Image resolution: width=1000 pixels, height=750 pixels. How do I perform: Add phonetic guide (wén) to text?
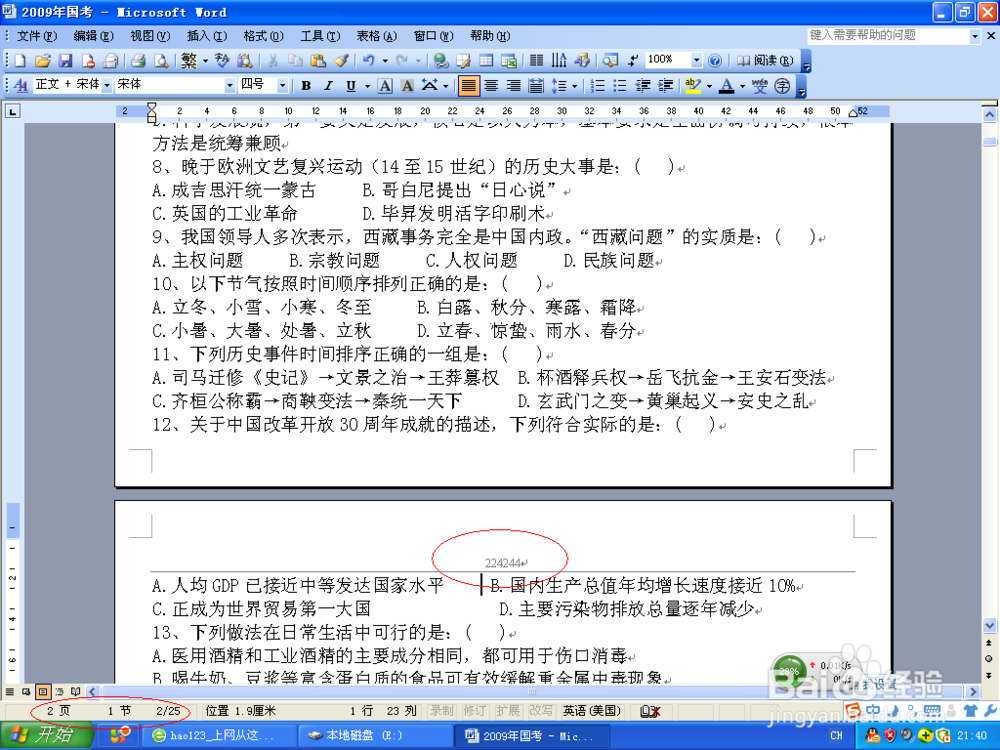tap(760, 85)
